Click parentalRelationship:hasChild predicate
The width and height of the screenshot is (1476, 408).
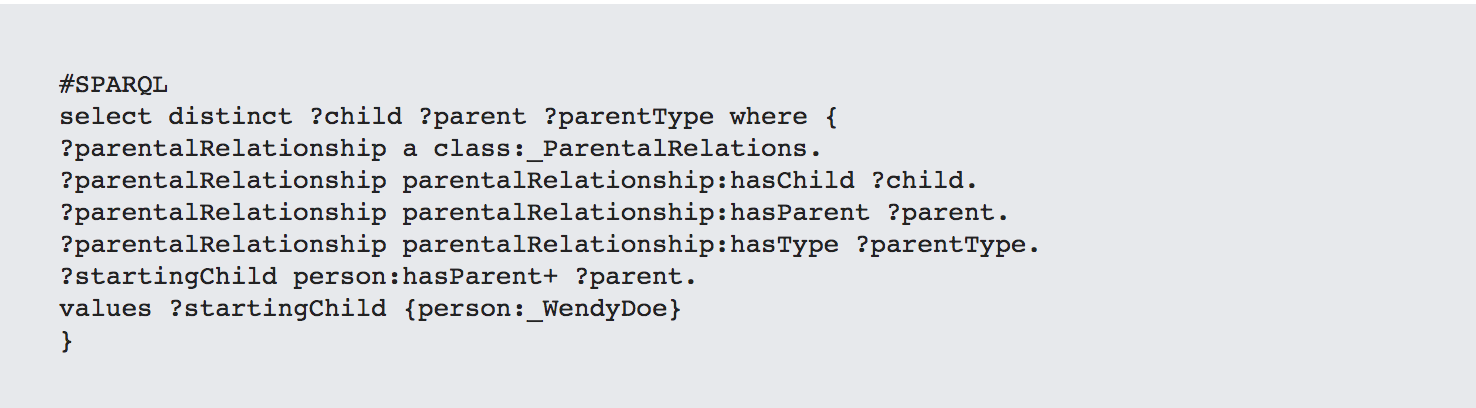[628, 181]
